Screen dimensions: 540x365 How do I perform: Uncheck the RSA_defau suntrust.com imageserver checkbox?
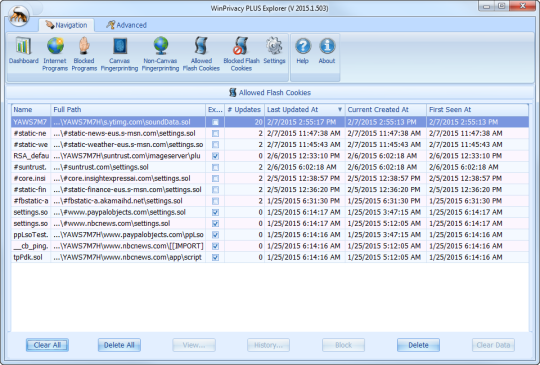(215, 156)
